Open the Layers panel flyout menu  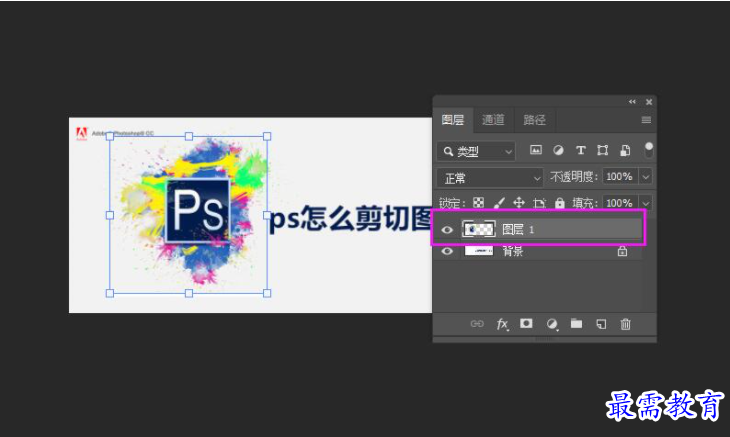click(646, 120)
